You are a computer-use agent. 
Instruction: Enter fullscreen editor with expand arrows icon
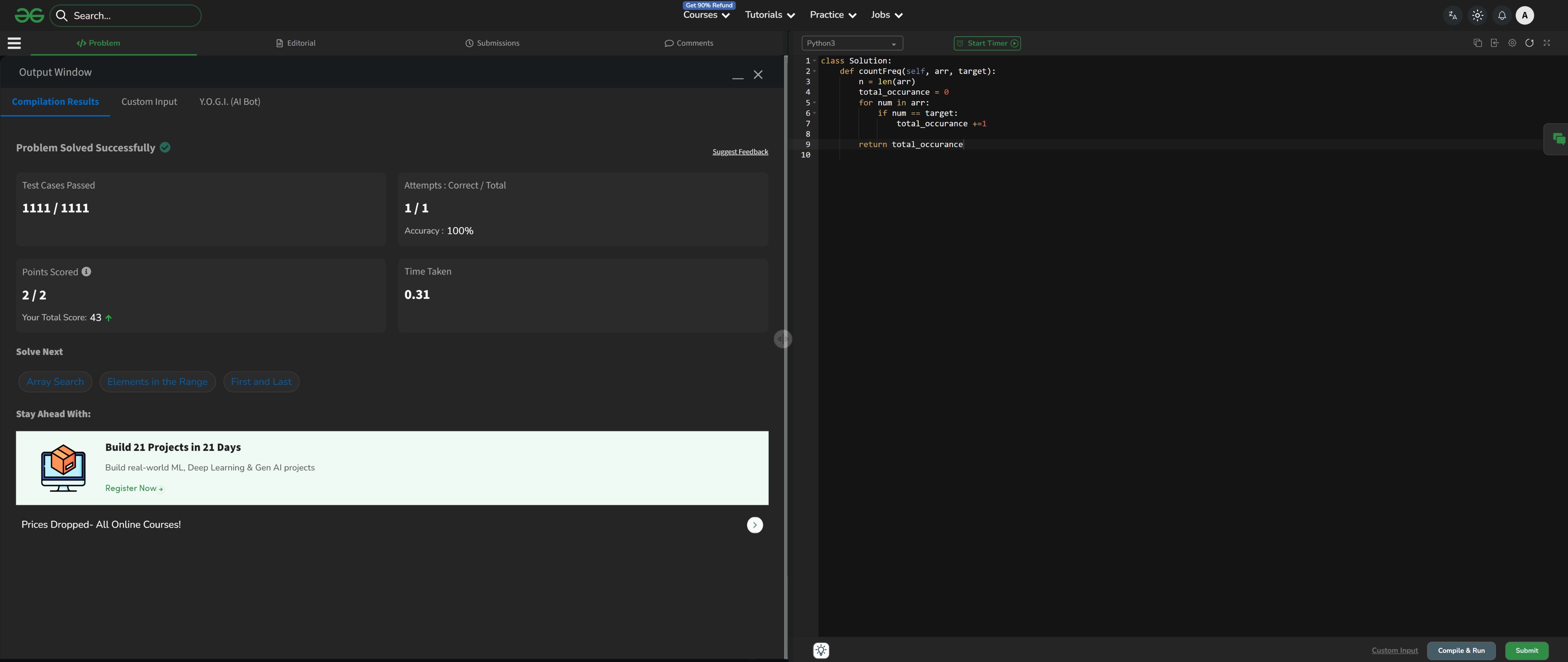click(x=1547, y=43)
